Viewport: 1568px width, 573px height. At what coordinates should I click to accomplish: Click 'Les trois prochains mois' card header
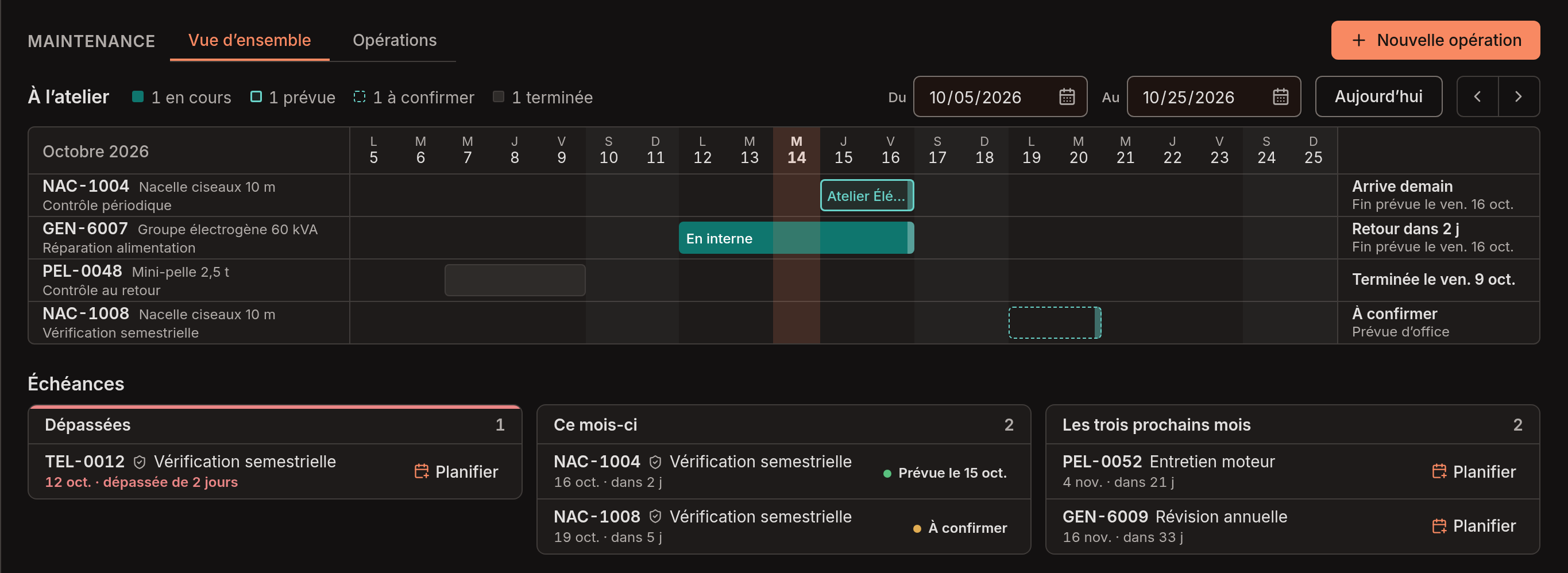pyautogui.click(x=1292, y=424)
